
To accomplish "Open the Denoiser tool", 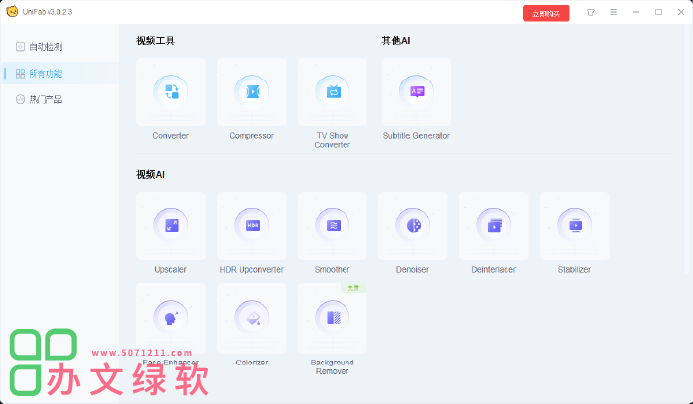I will pos(413,227).
